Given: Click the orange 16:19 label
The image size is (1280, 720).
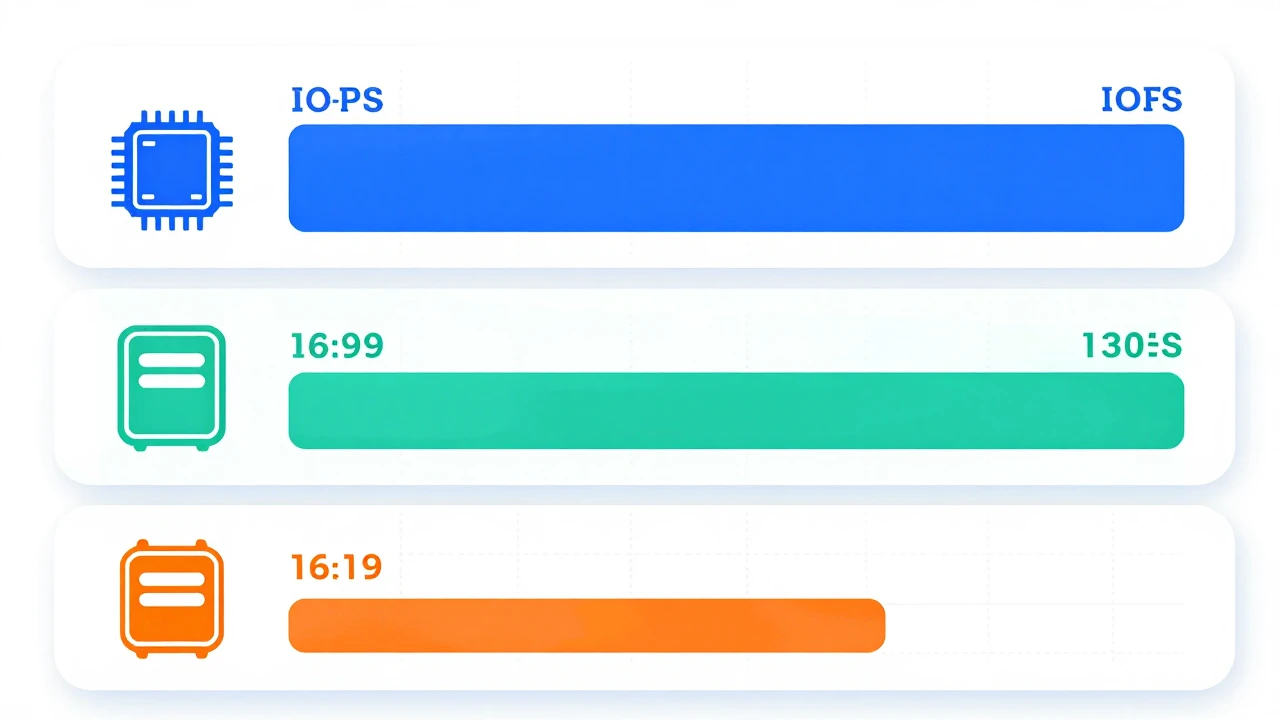Looking at the screenshot, I should (x=336, y=567).
